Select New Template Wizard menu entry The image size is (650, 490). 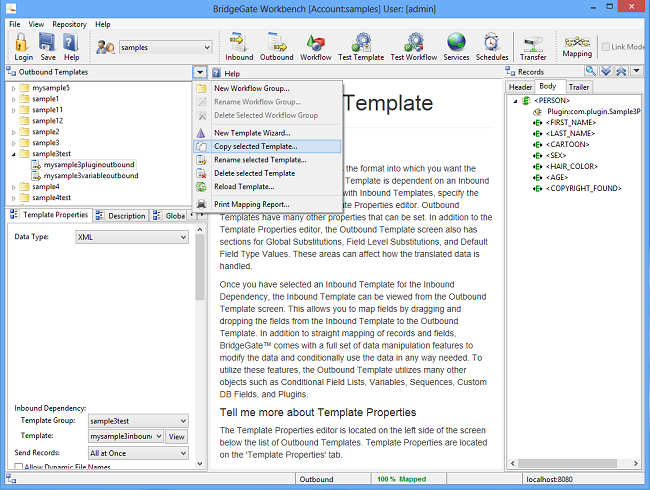tap(267, 133)
